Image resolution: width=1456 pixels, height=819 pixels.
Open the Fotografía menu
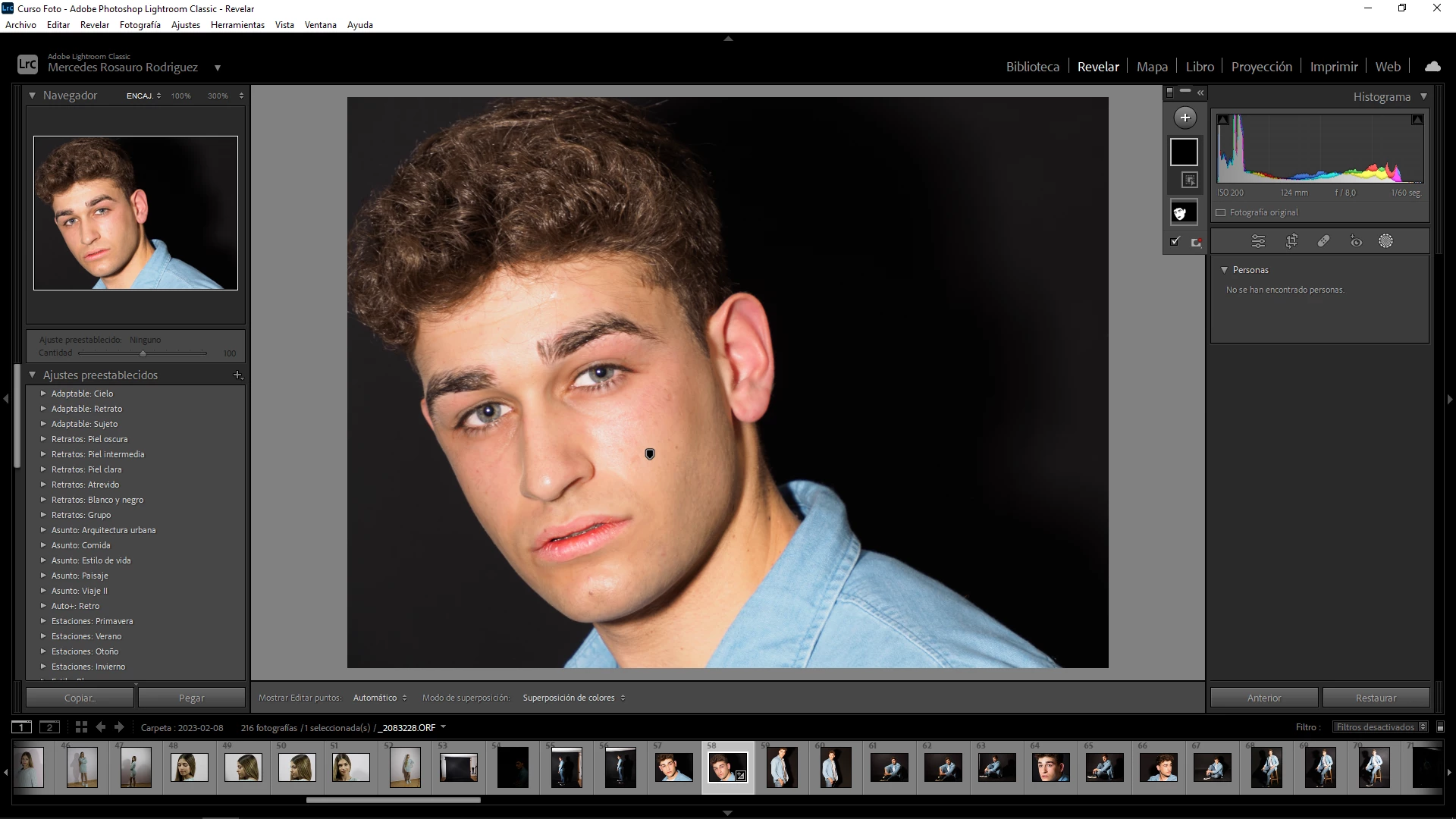[x=140, y=25]
